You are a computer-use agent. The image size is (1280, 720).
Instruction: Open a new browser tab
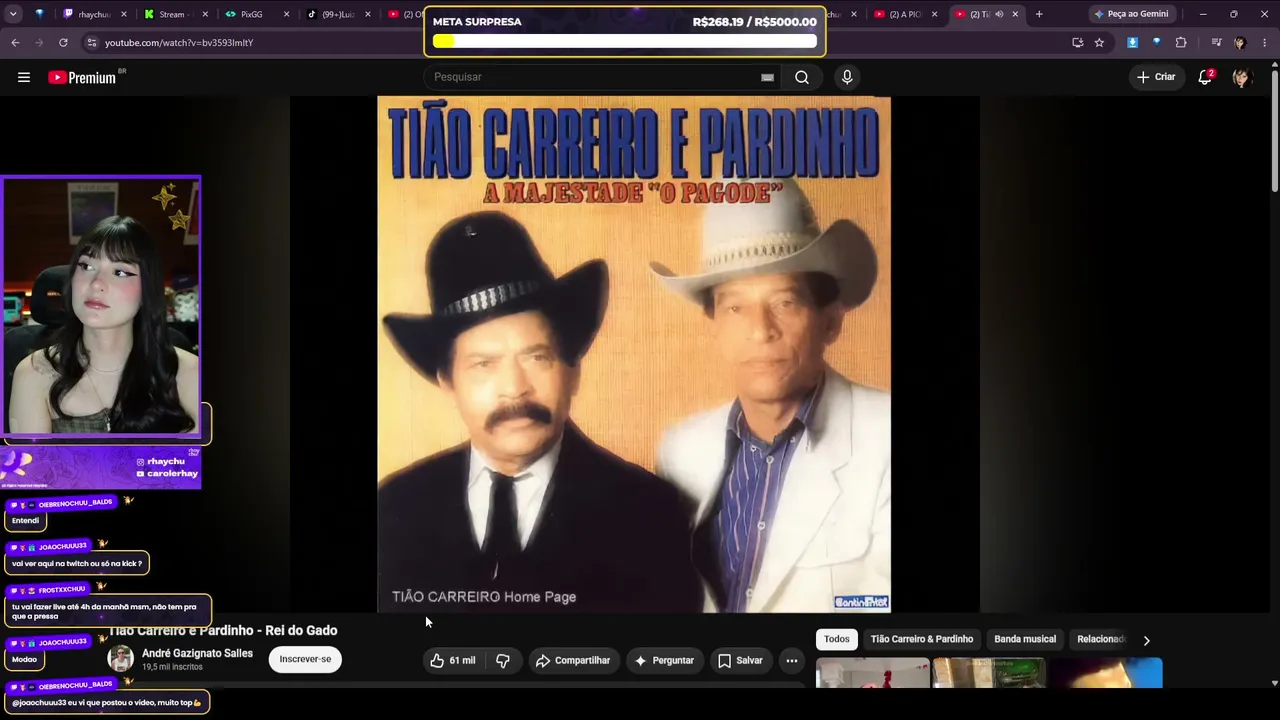coord(1039,14)
